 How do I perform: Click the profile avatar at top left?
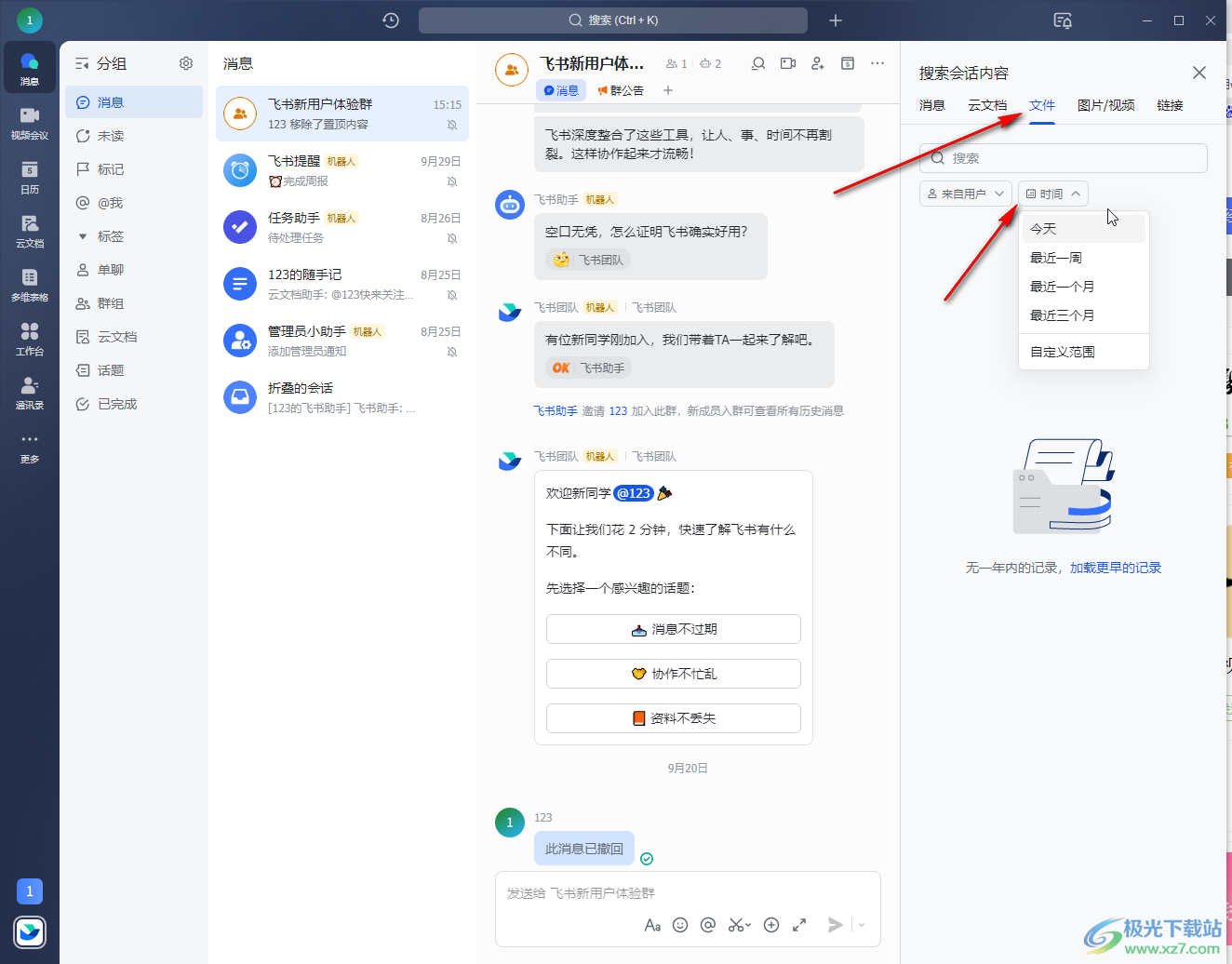(30, 20)
